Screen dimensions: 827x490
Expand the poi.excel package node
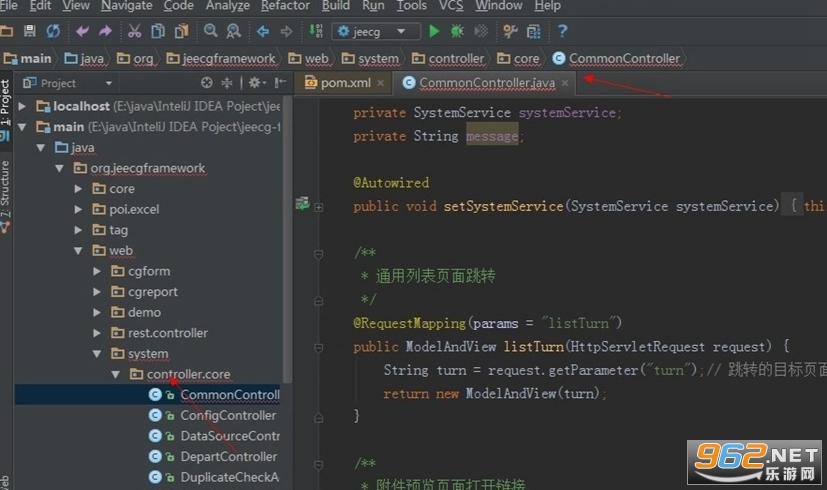click(78, 209)
